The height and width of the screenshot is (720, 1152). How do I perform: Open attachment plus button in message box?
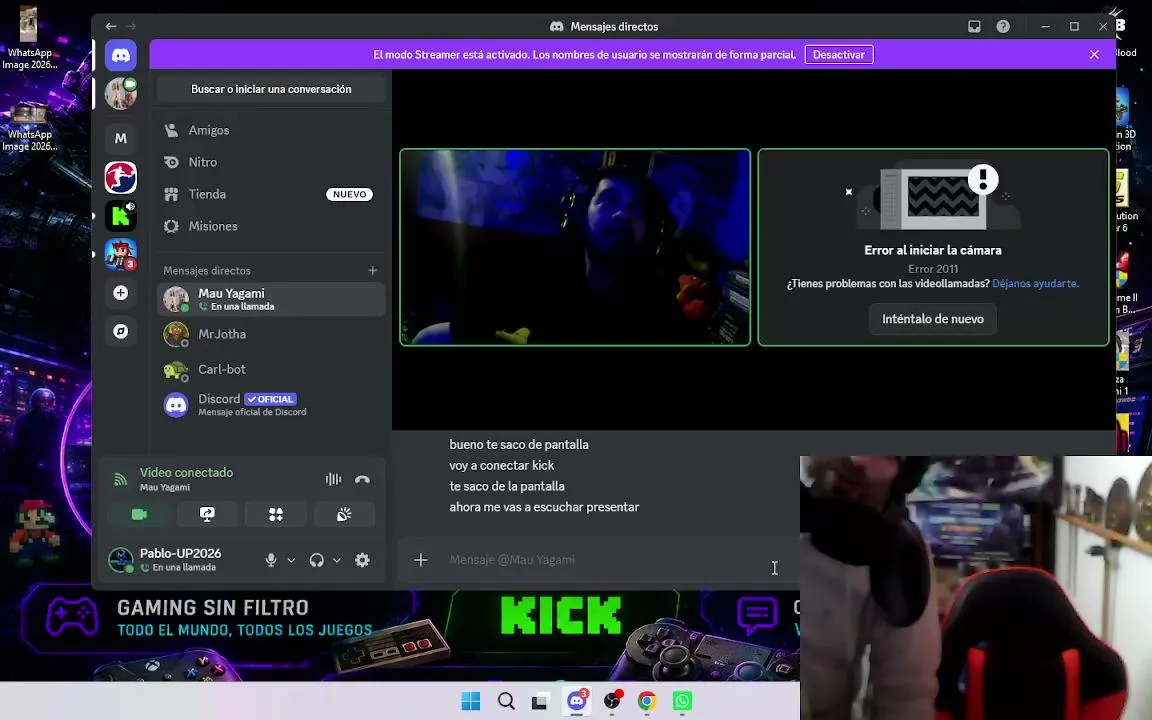coord(421,560)
